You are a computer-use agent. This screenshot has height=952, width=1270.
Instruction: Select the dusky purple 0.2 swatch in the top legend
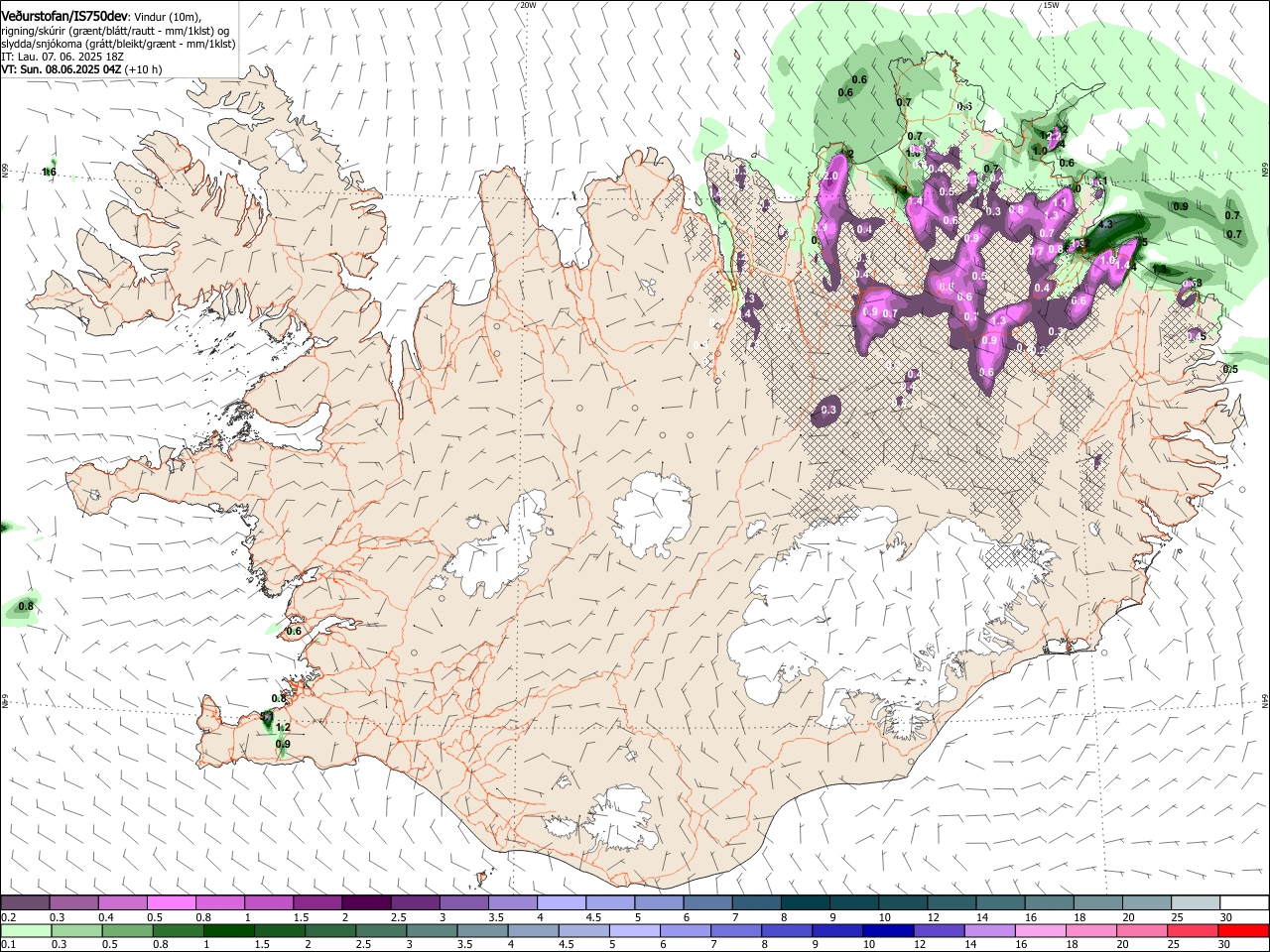(x=25, y=903)
